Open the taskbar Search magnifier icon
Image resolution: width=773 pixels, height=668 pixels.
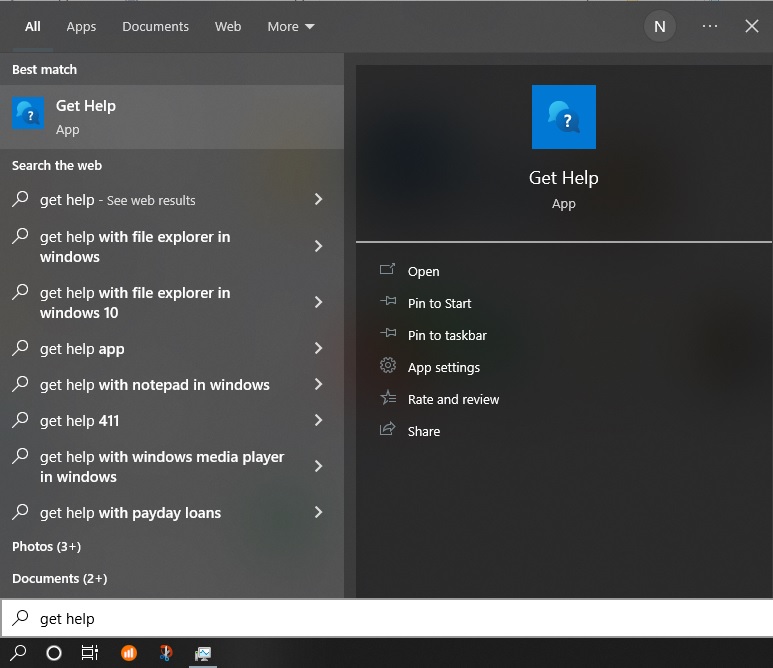(x=18, y=653)
